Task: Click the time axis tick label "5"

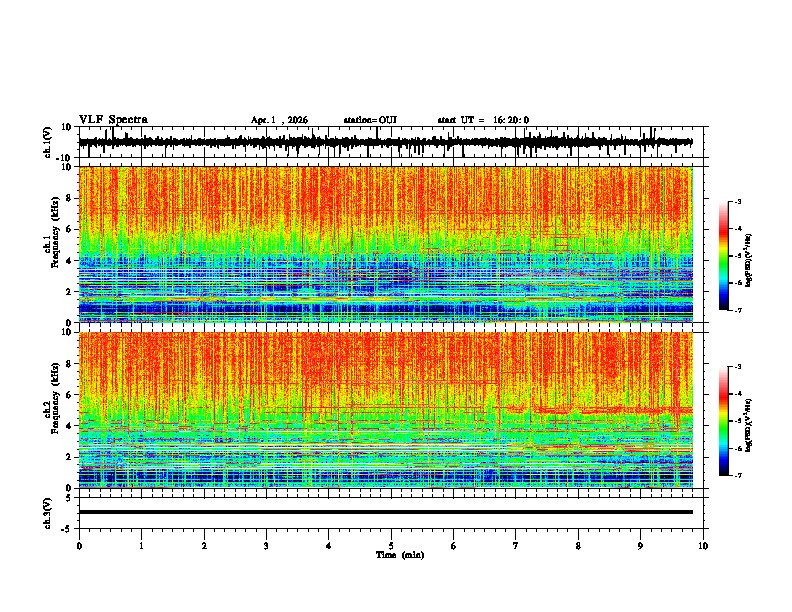Action: coord(391,546)
